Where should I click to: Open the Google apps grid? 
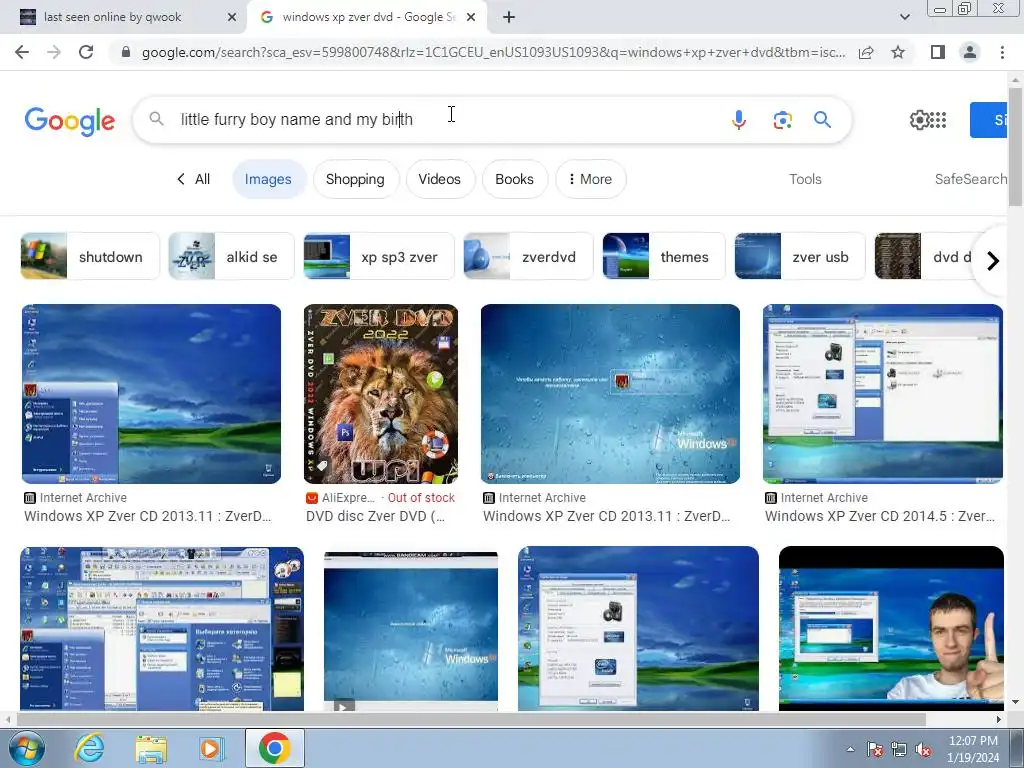[938, 120]
